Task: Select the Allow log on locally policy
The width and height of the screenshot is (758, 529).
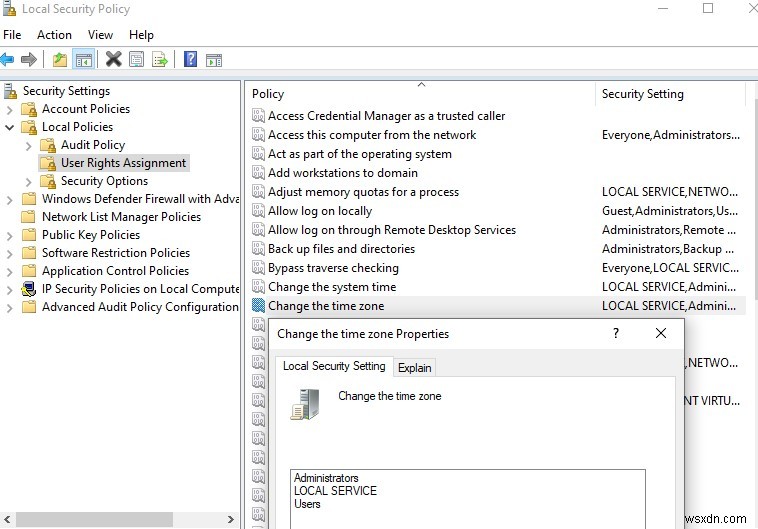Action: [x=320, y=211]
